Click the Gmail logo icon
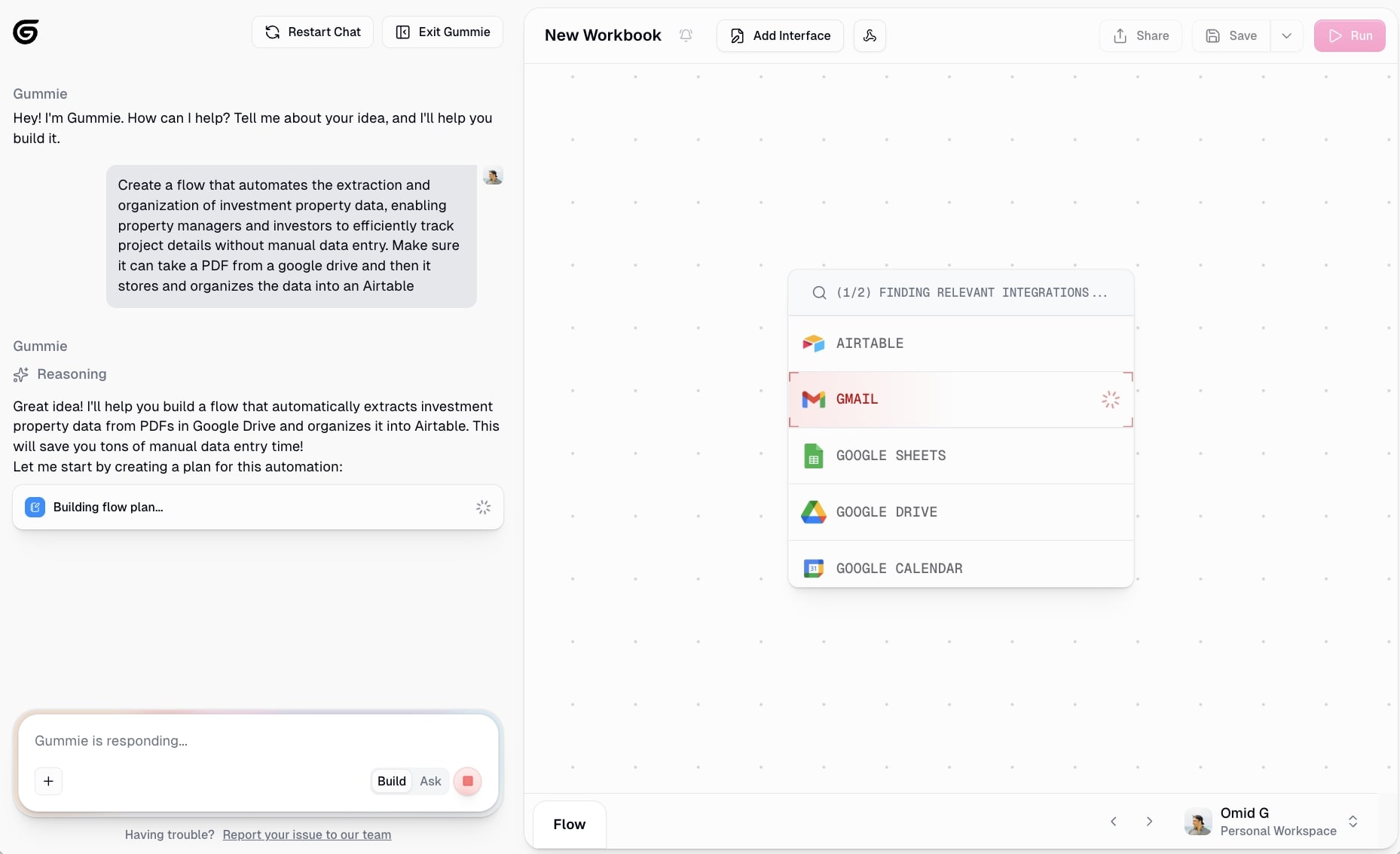The width and height of the screenshot is (1400, 854). pyautogui.click(x=813, y=399)
